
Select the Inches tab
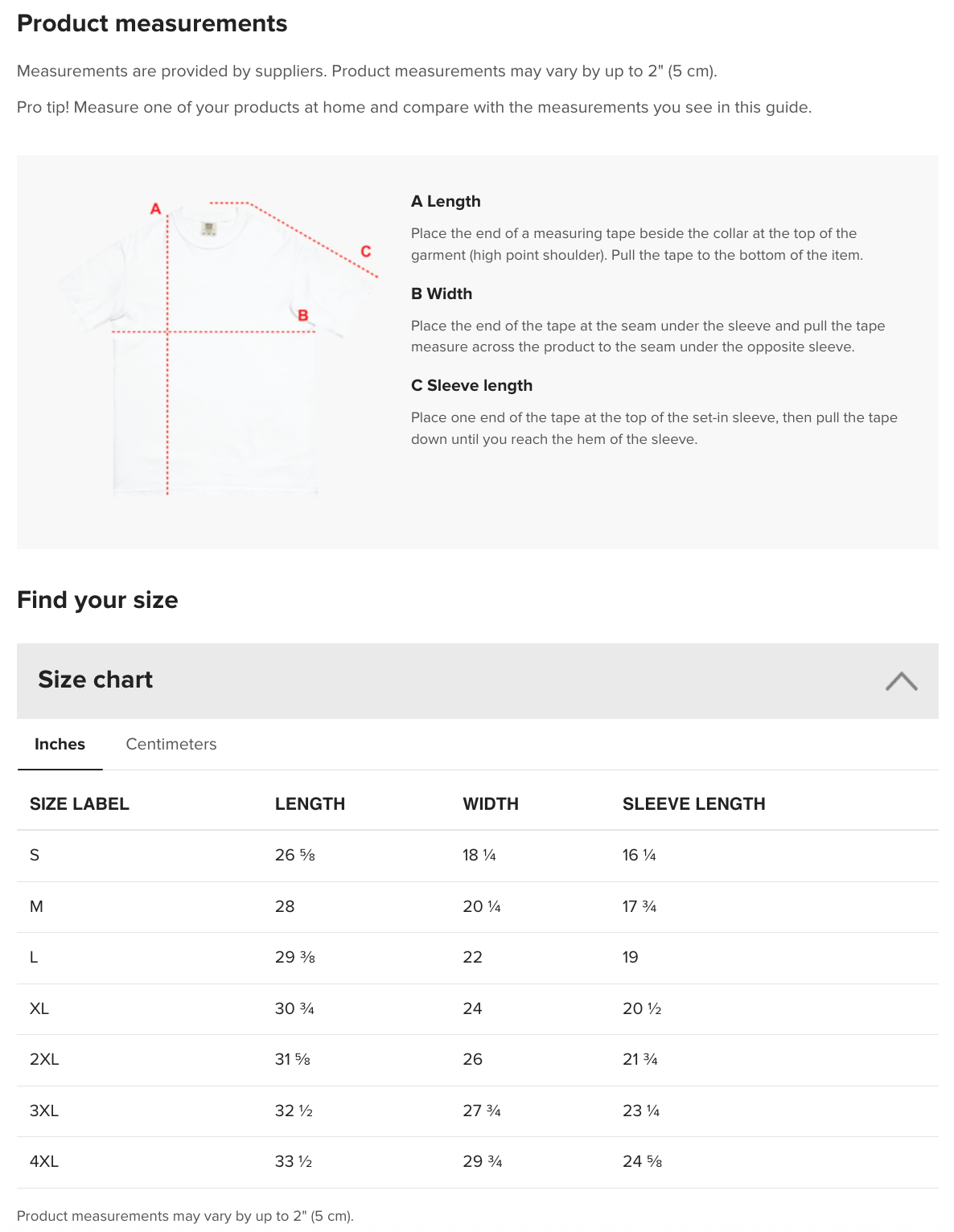[x=60, y=745]
